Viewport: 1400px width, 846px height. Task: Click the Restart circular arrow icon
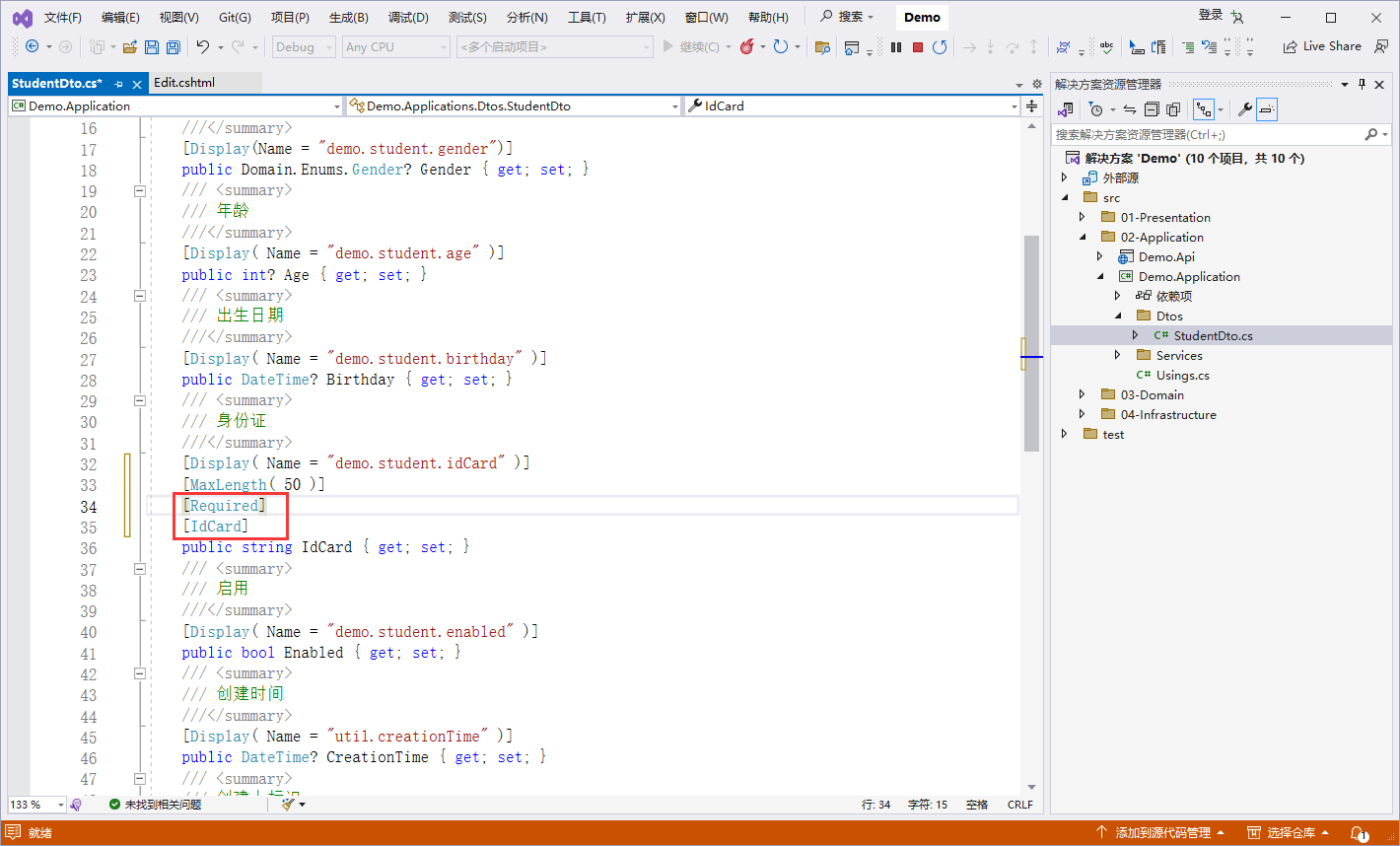pyautogui.click(x=780, y=46)
